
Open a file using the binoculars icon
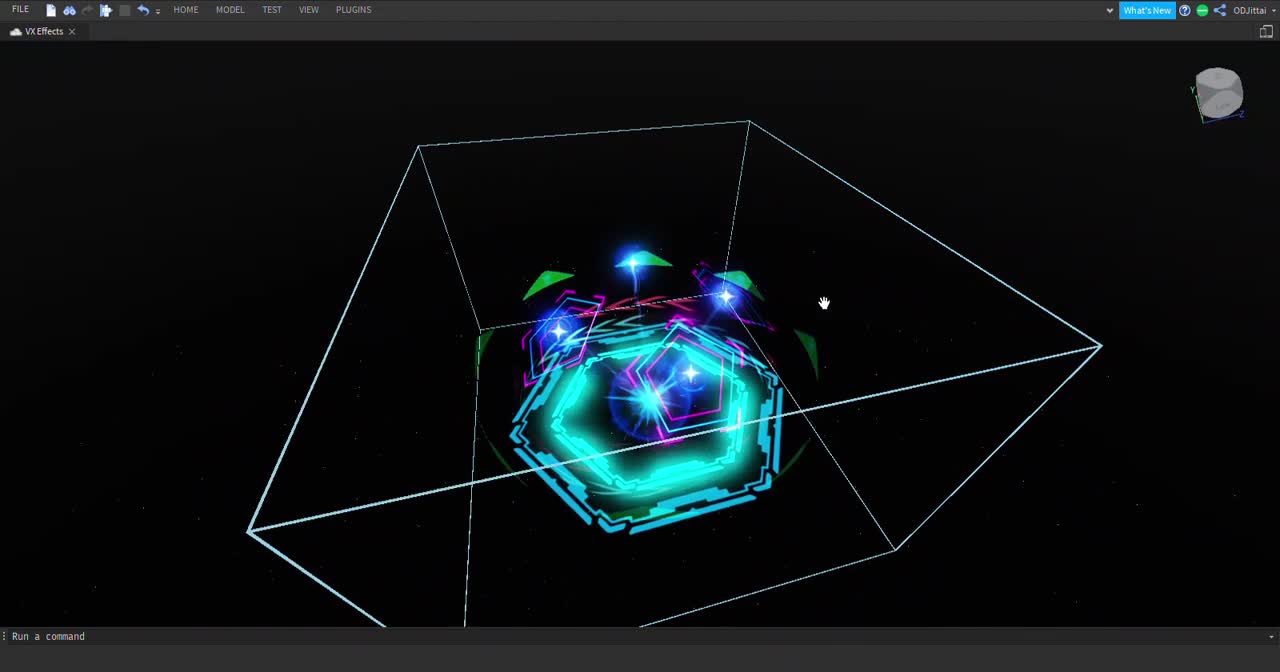pyautogui.click(x=69, y=10)
